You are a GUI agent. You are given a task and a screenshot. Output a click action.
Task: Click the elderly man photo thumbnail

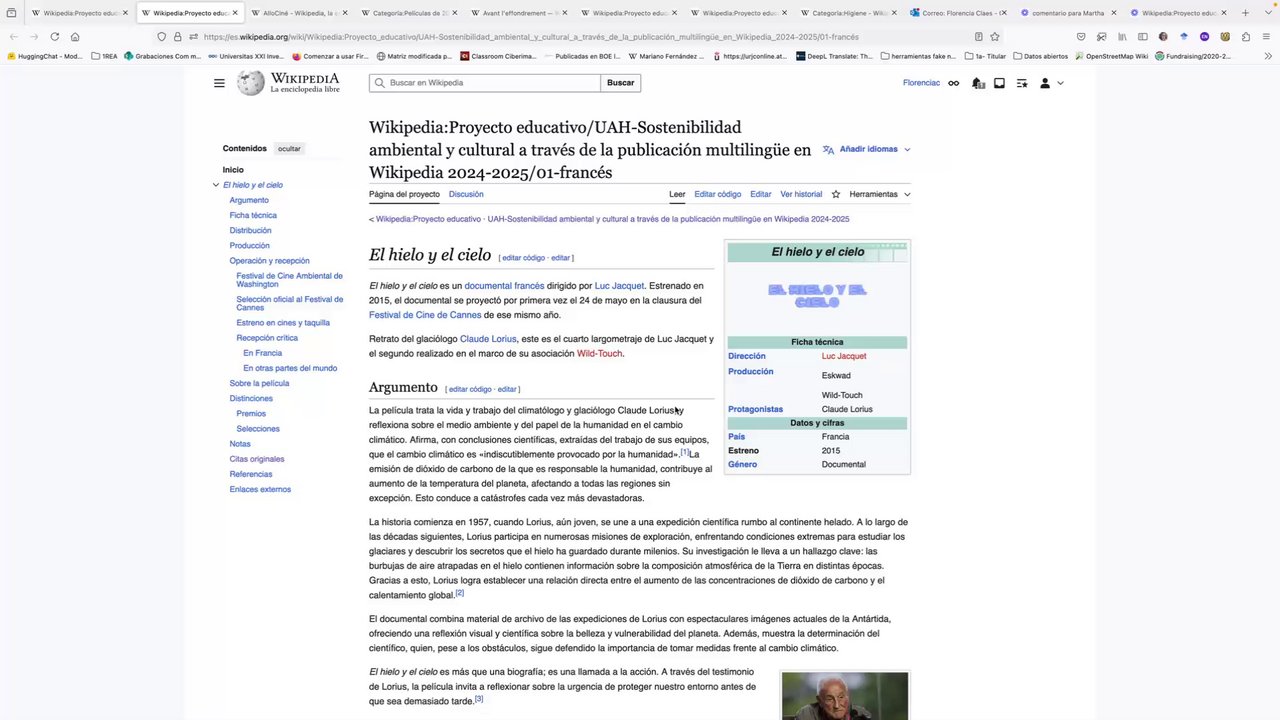[x=845, y=695]
